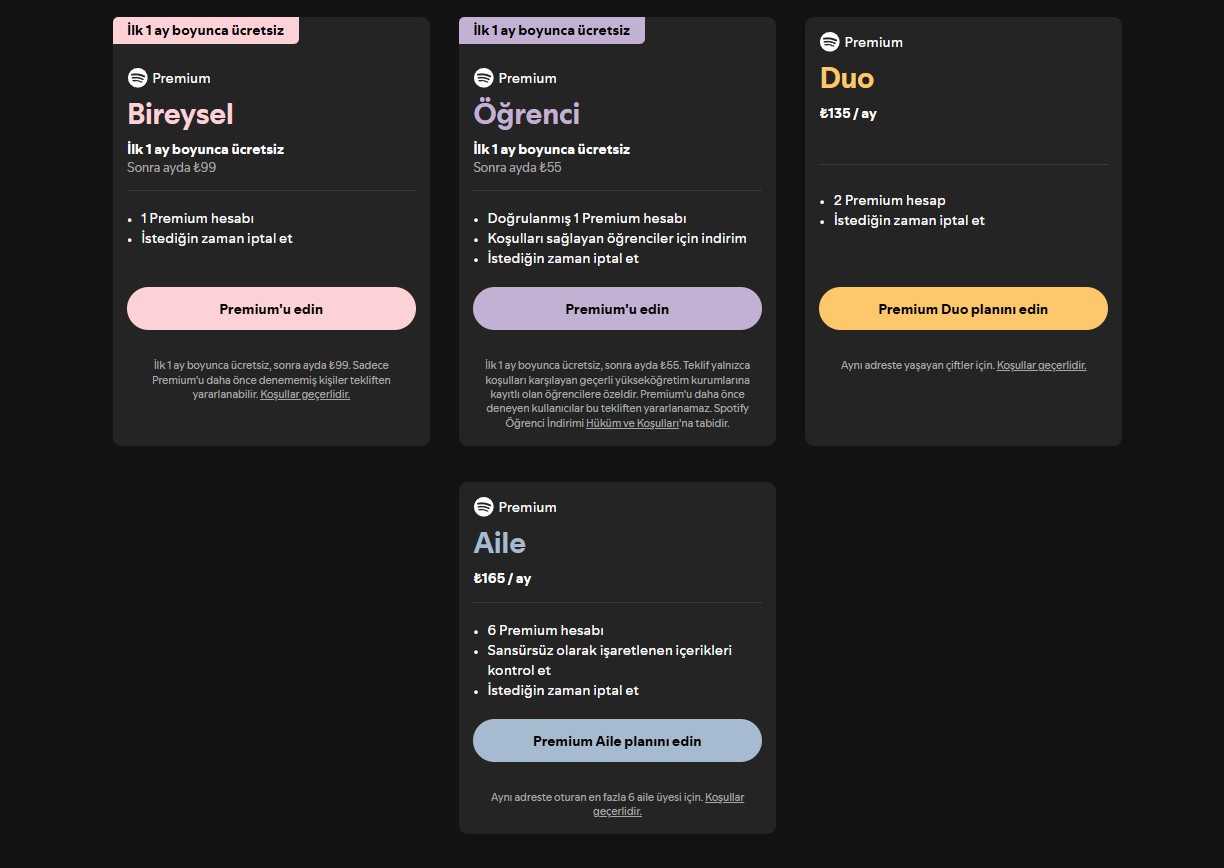Click "Premium Duo planını edin" button
Screen dimensions: 1224x868
(963, 309)
